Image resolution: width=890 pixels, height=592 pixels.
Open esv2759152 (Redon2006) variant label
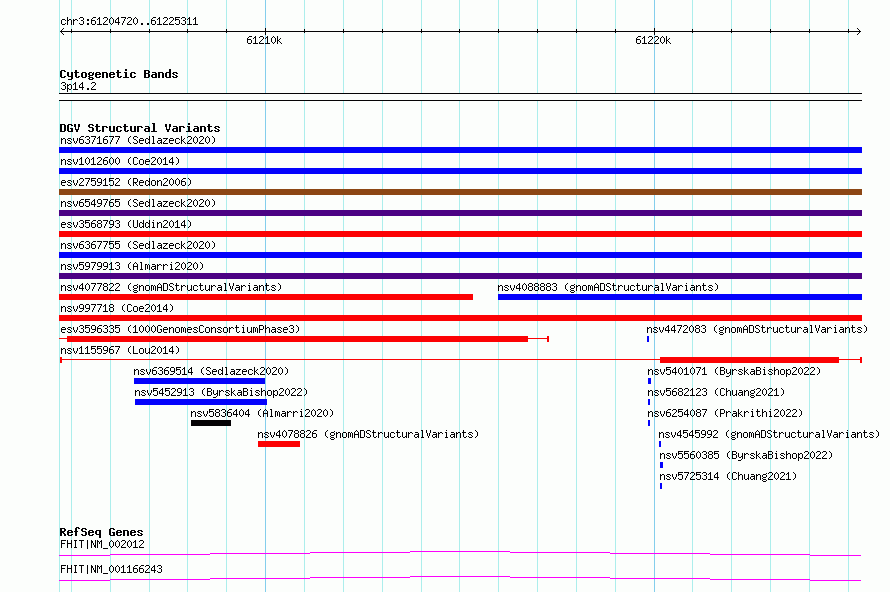coord(126,182)
